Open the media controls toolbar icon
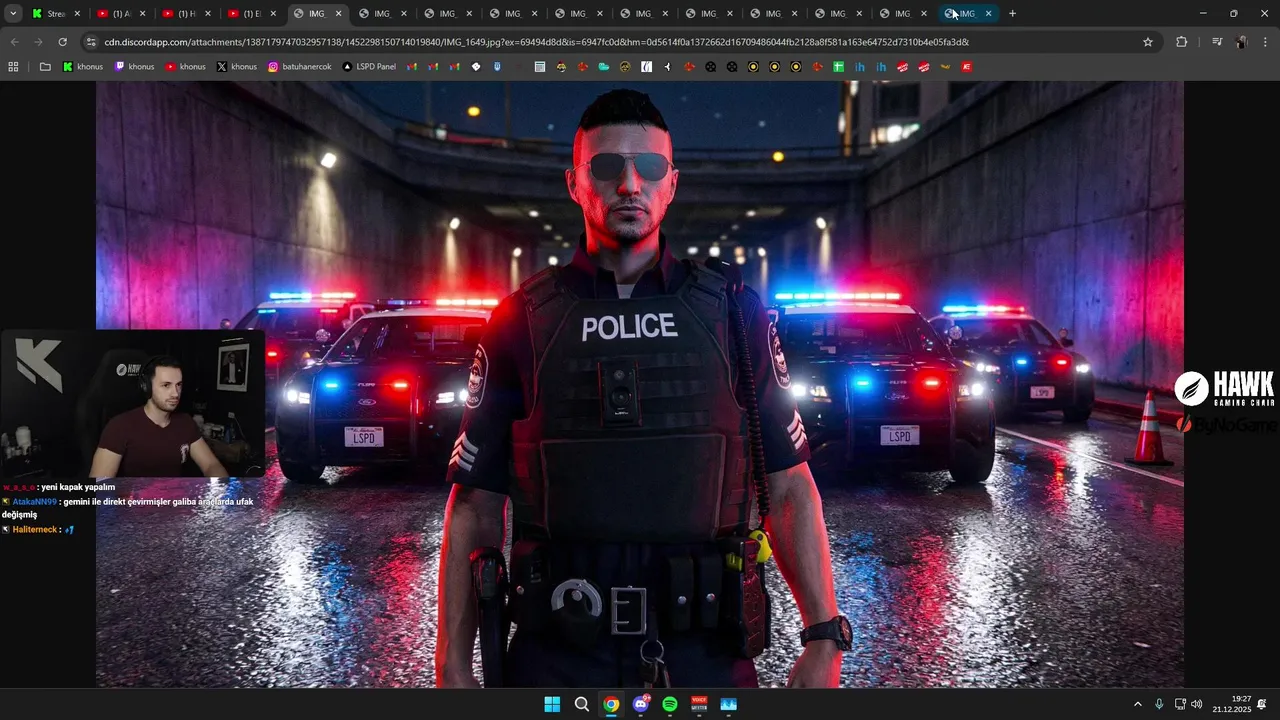 point(1216,42)
